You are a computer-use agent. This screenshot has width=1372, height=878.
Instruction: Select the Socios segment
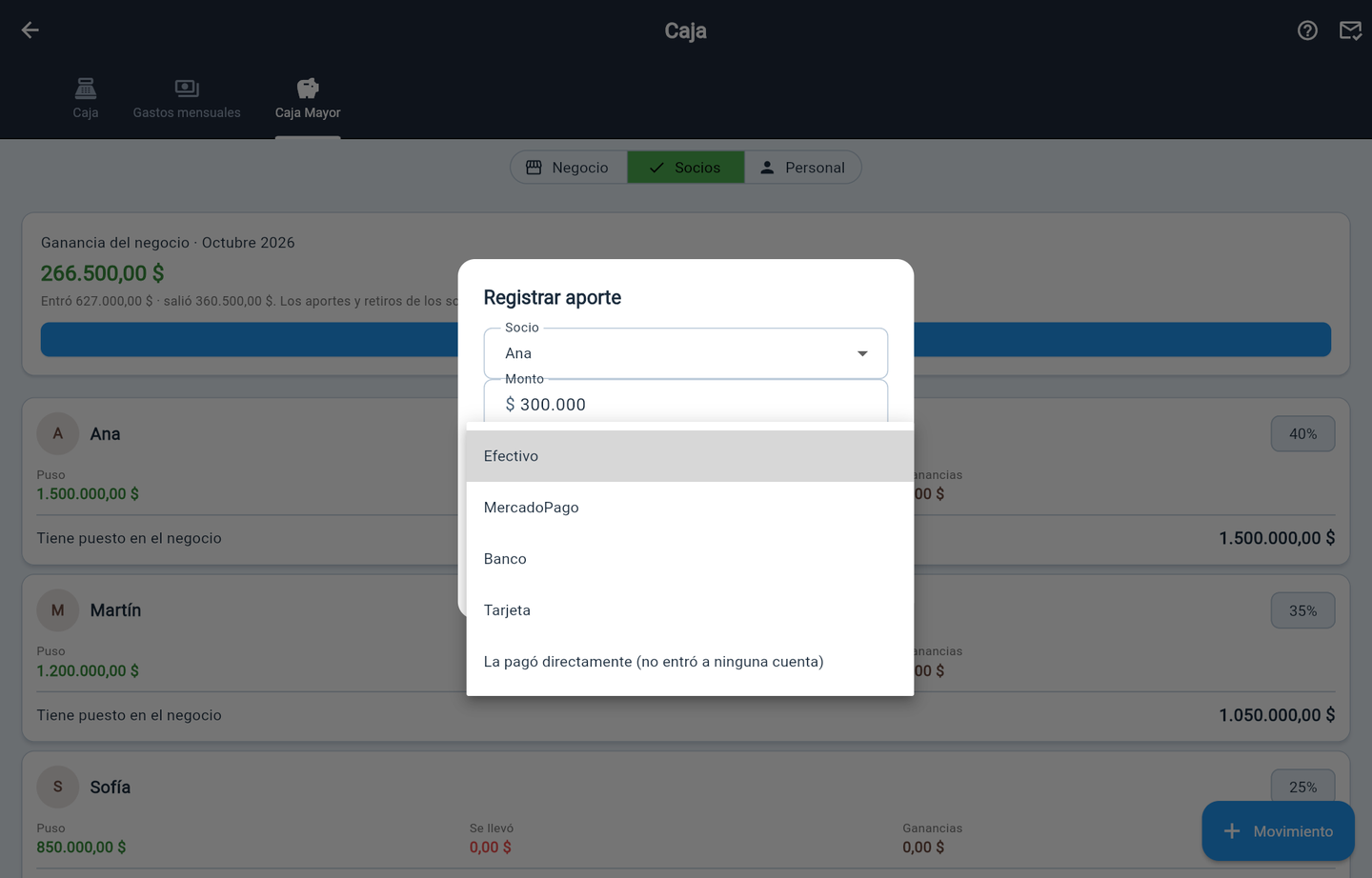[x=686, y=168]
